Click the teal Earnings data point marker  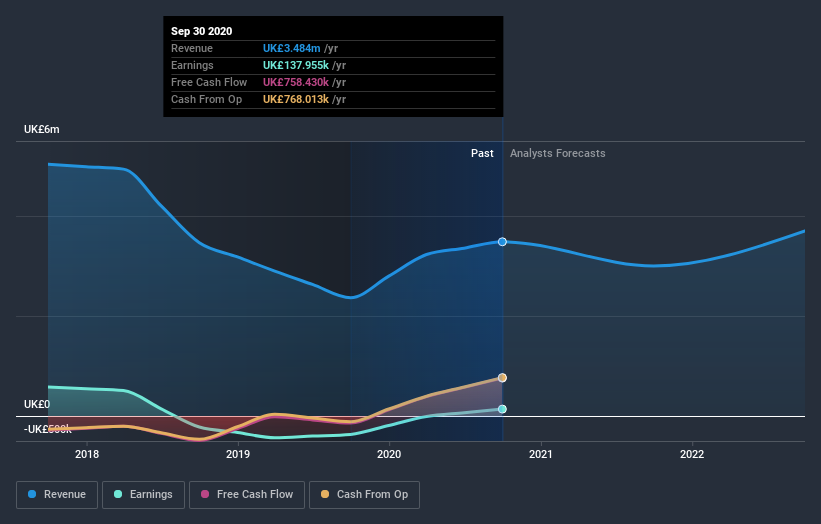coord(502,409)
